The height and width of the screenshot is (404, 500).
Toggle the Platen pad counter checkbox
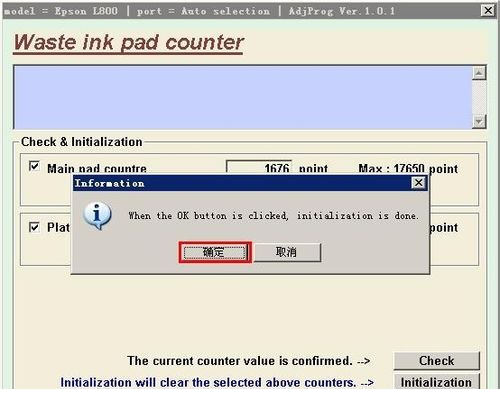[34, 227]
